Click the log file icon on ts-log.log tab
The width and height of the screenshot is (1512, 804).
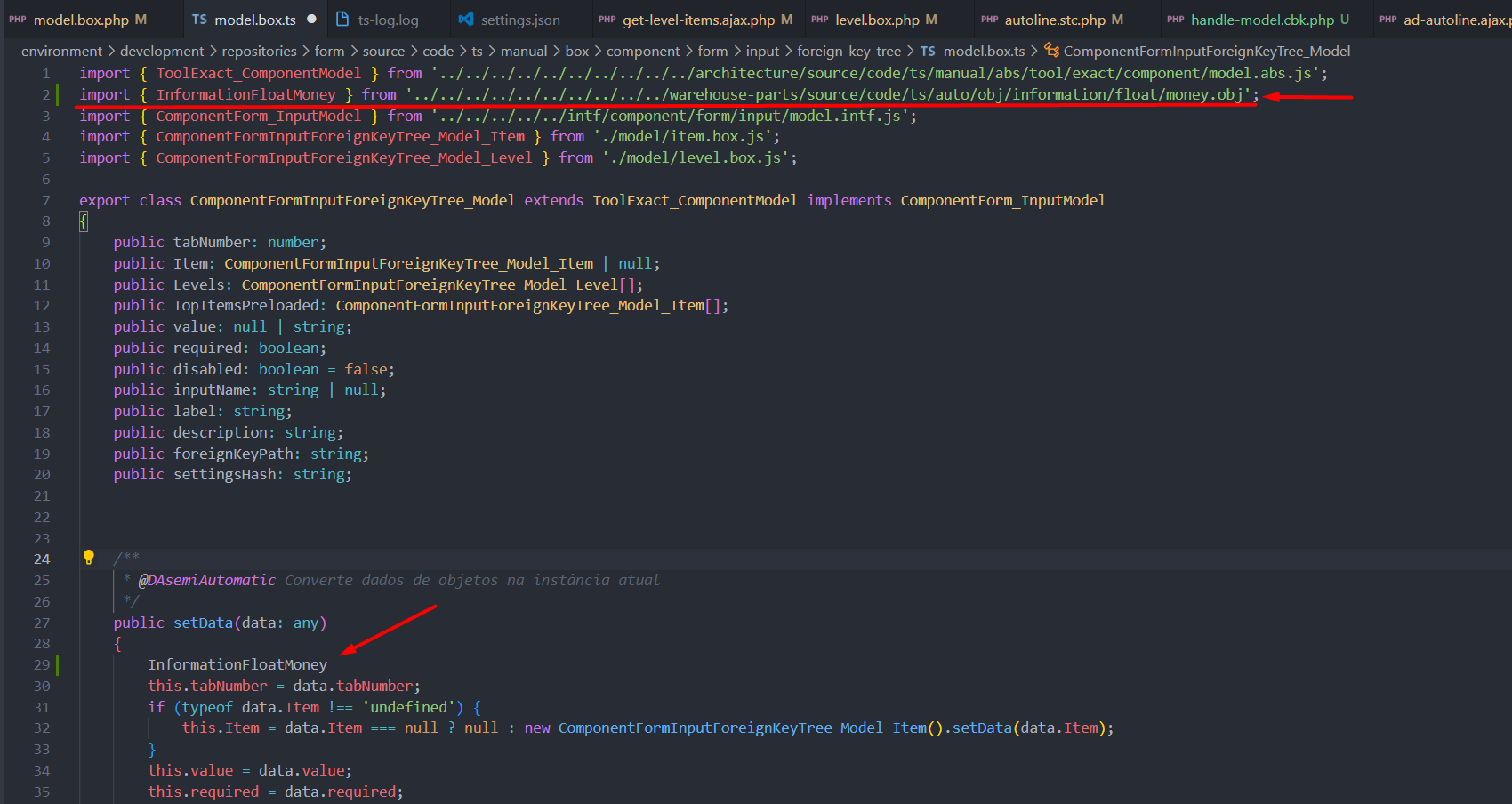[341, 19]
